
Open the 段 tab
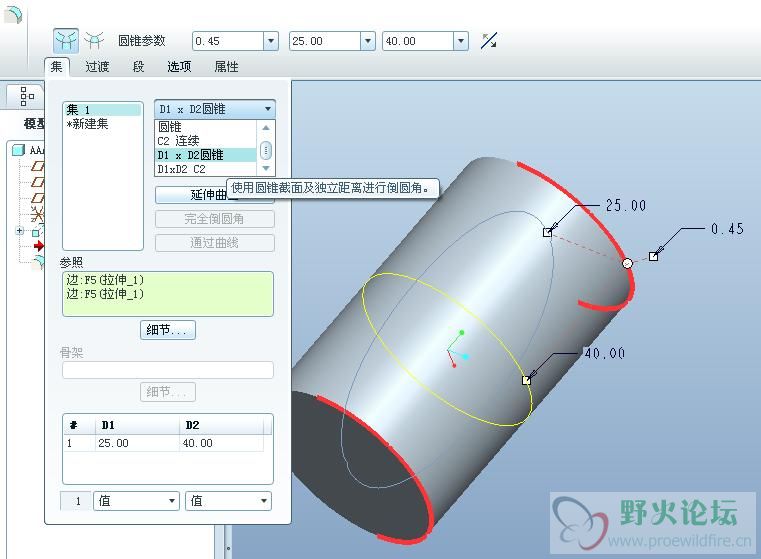click(138, 66)
